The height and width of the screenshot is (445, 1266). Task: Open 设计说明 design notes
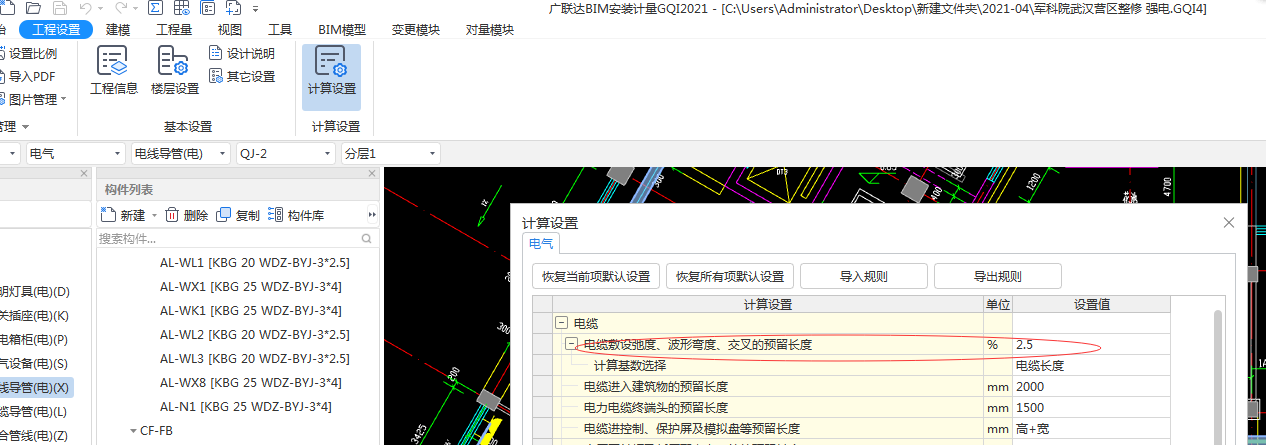pos(241,53)
